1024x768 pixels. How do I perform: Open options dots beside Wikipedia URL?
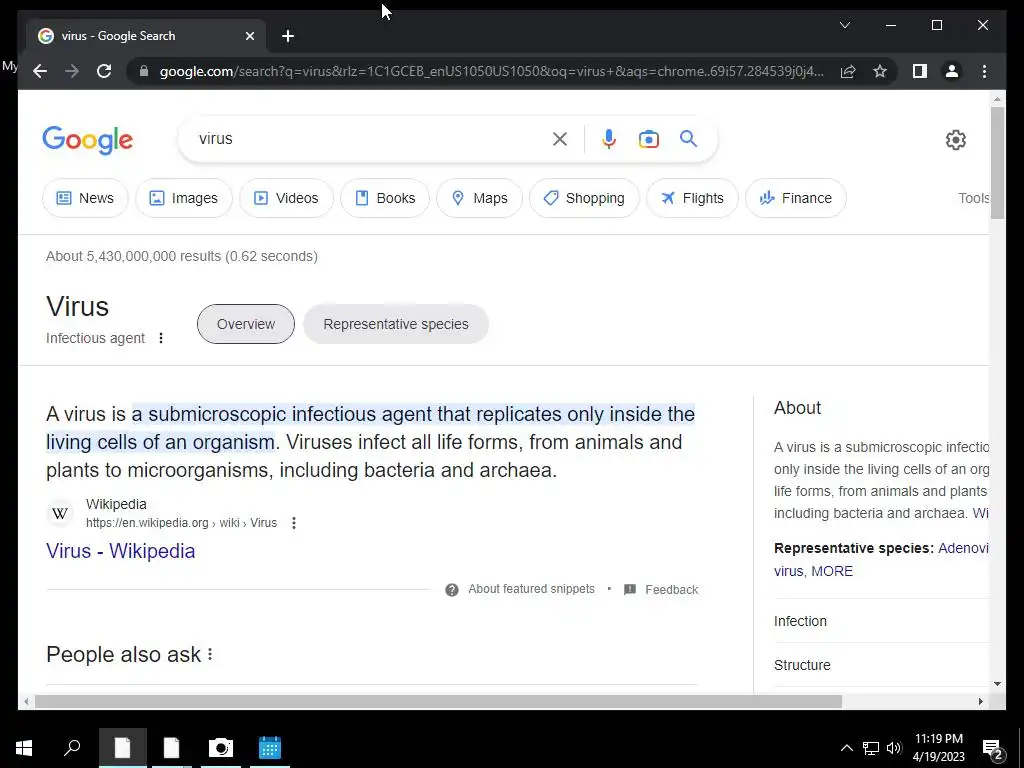click(x=294, y=522)
